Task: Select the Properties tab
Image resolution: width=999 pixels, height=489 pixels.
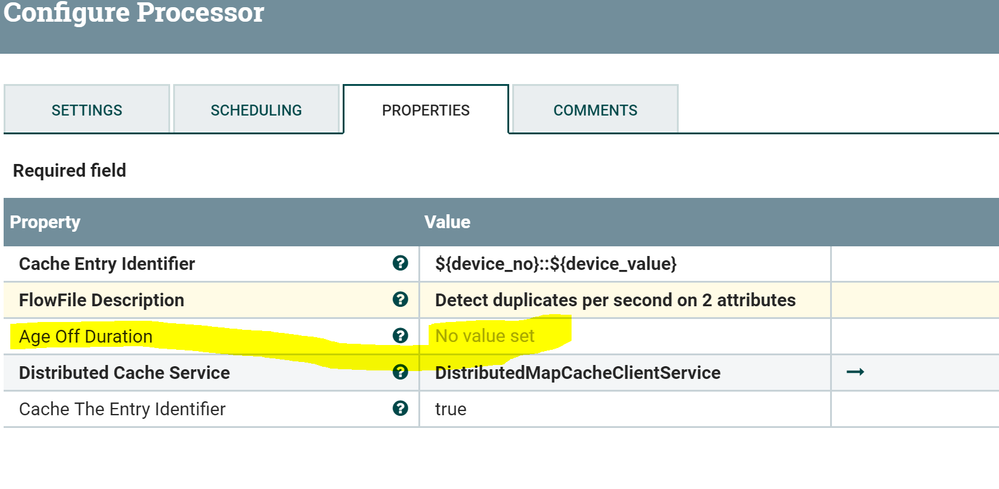Action: coord(426,110)
